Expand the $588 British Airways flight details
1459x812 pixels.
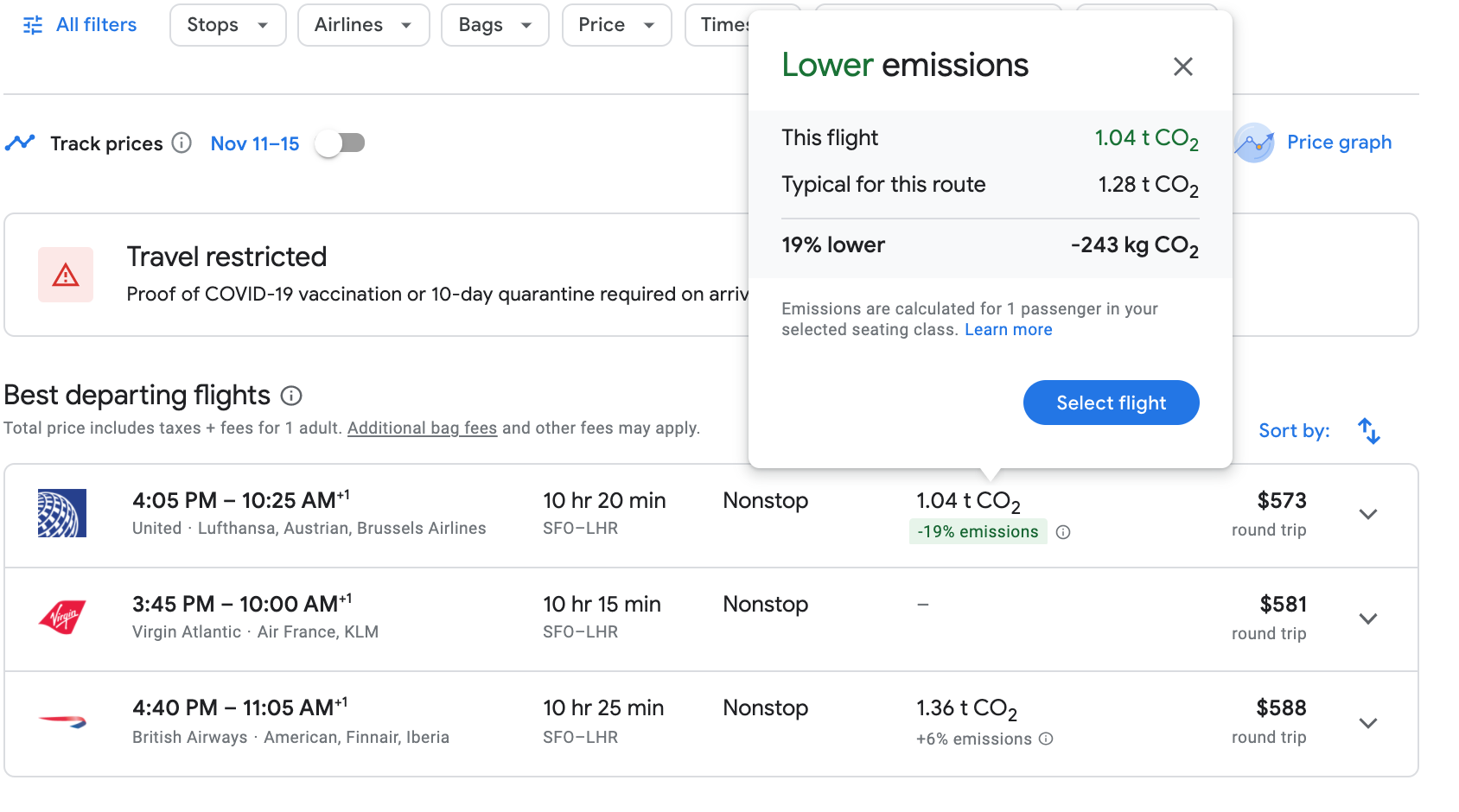pos(1367,723)
